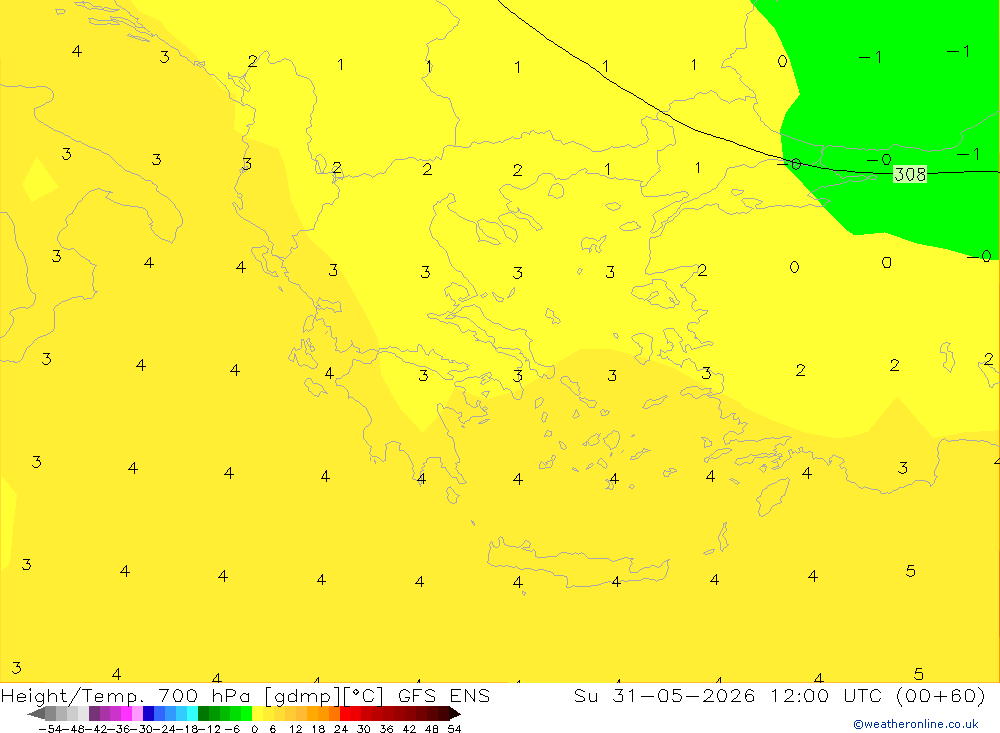
Task: Click the 36 label on color scale
Action: 386,729
